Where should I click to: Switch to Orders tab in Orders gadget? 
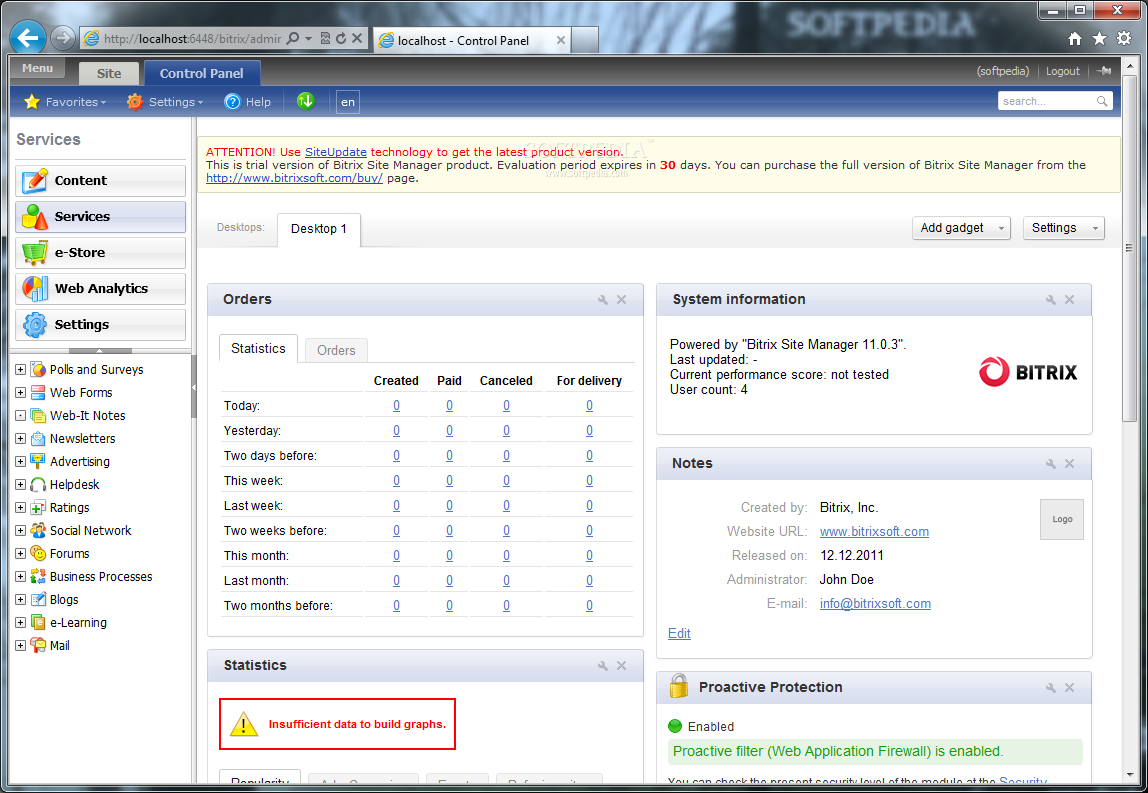336,350
